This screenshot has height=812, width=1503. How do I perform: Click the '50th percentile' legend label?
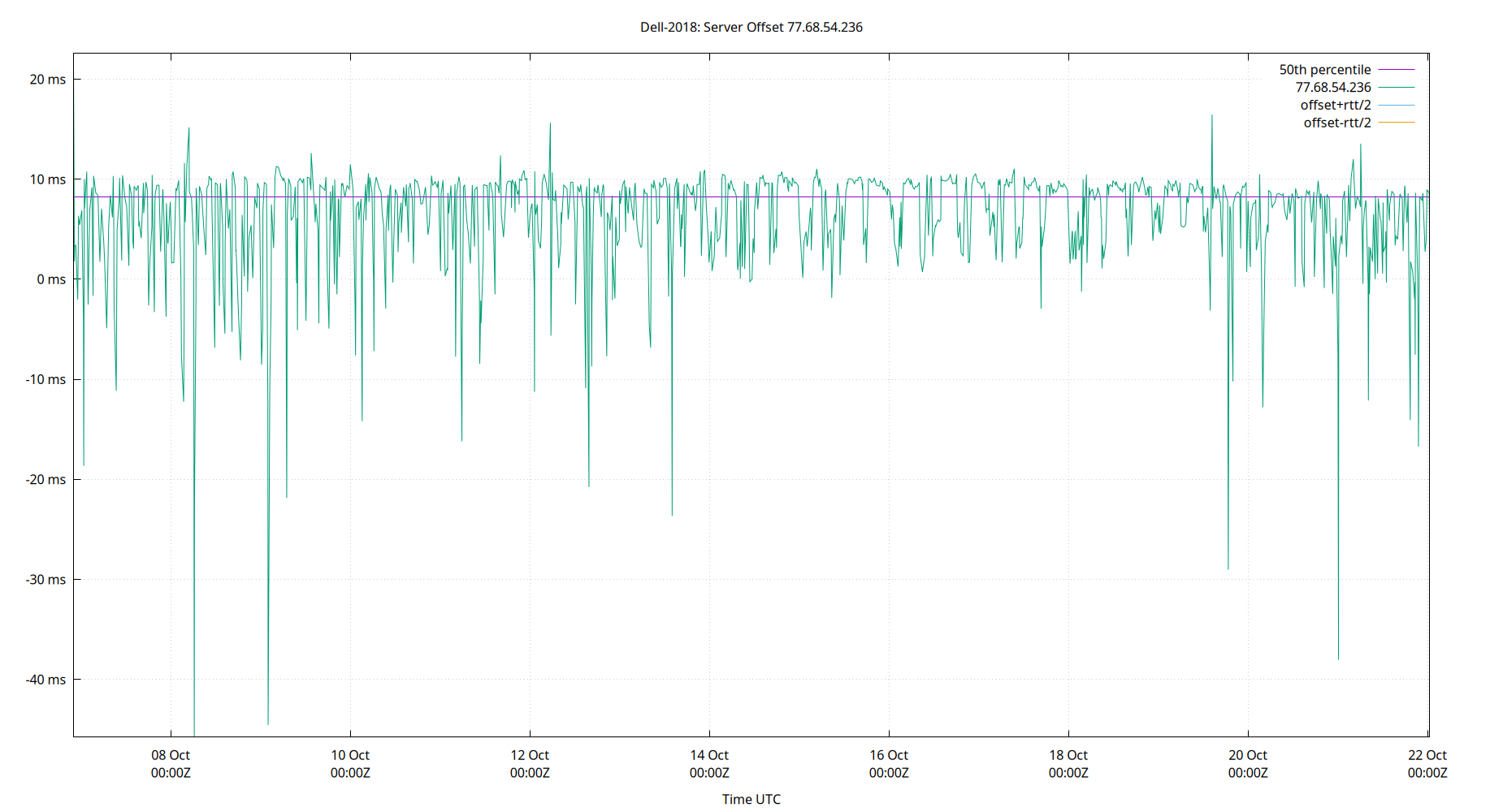click(x=1325, y=70)
